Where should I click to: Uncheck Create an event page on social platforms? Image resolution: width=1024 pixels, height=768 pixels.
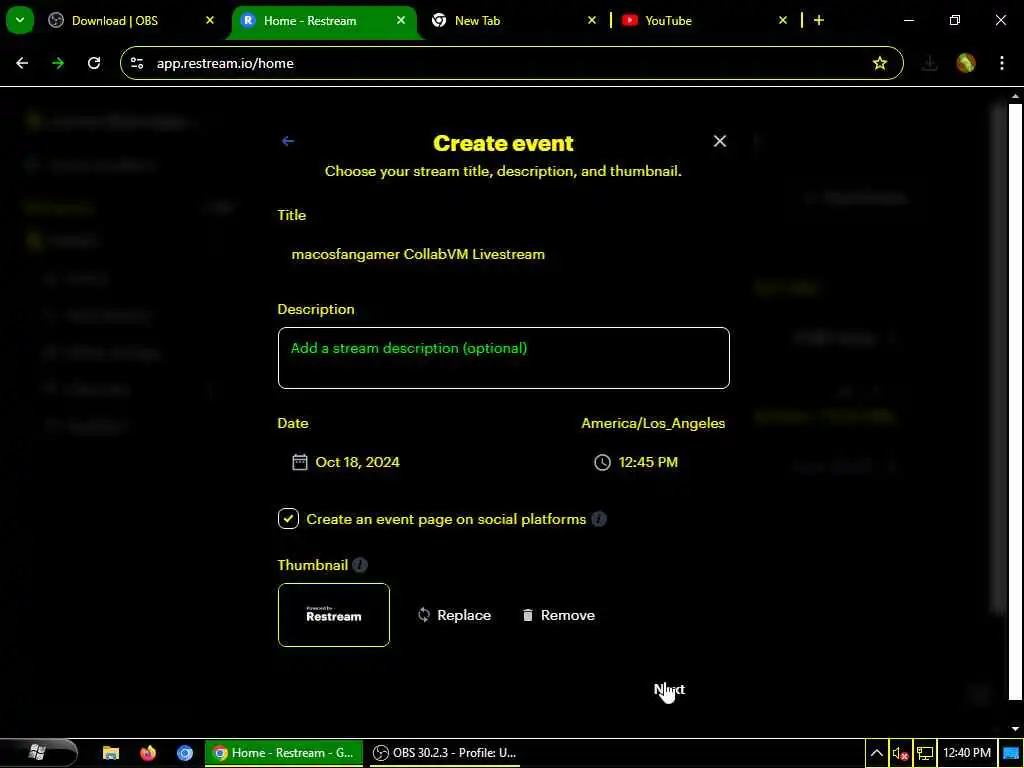click(x=288, y=519)
